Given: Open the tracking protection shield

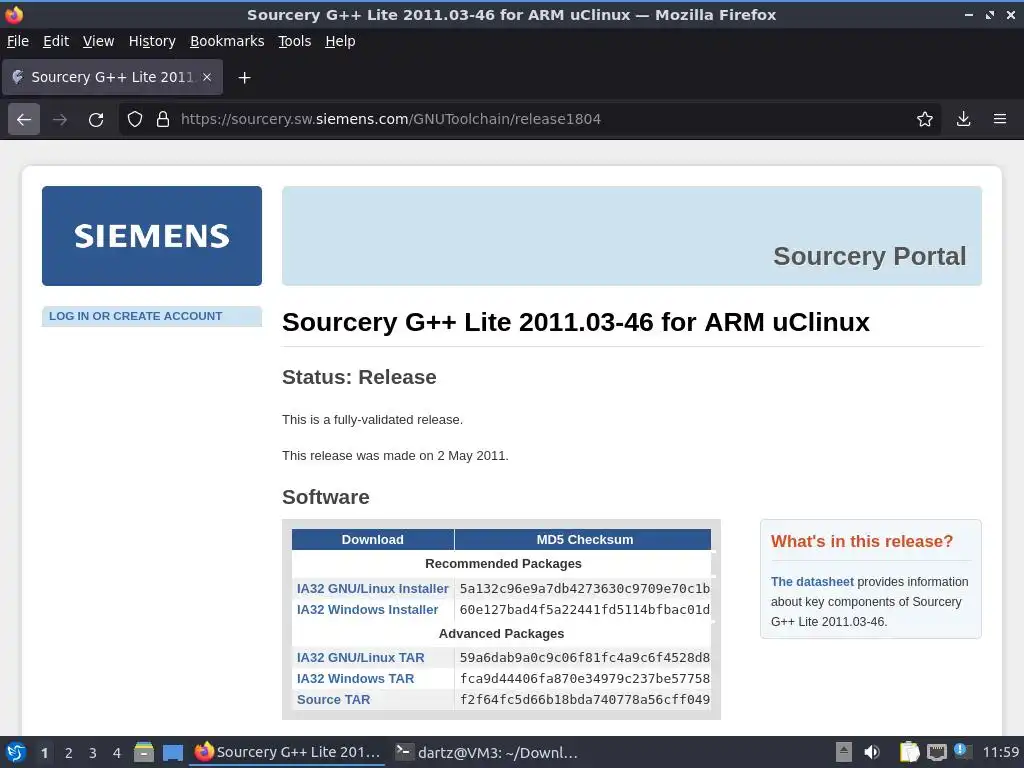Looking at the screenshot, I should (x=135, y=120).
